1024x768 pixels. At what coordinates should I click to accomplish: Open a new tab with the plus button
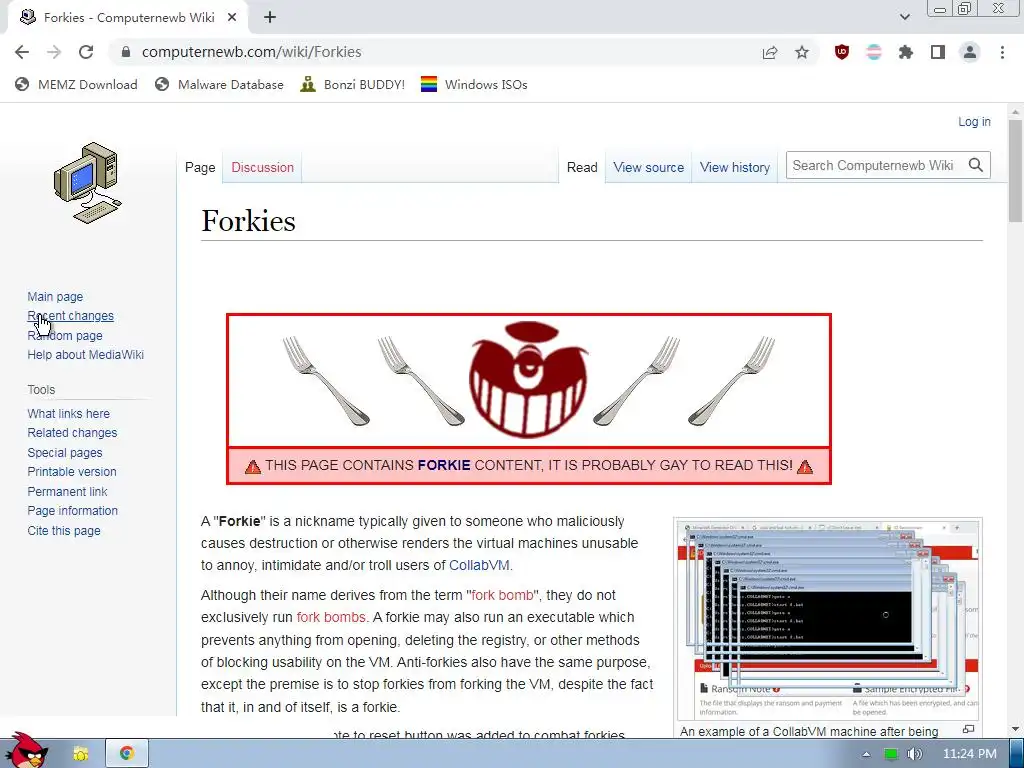270,18
